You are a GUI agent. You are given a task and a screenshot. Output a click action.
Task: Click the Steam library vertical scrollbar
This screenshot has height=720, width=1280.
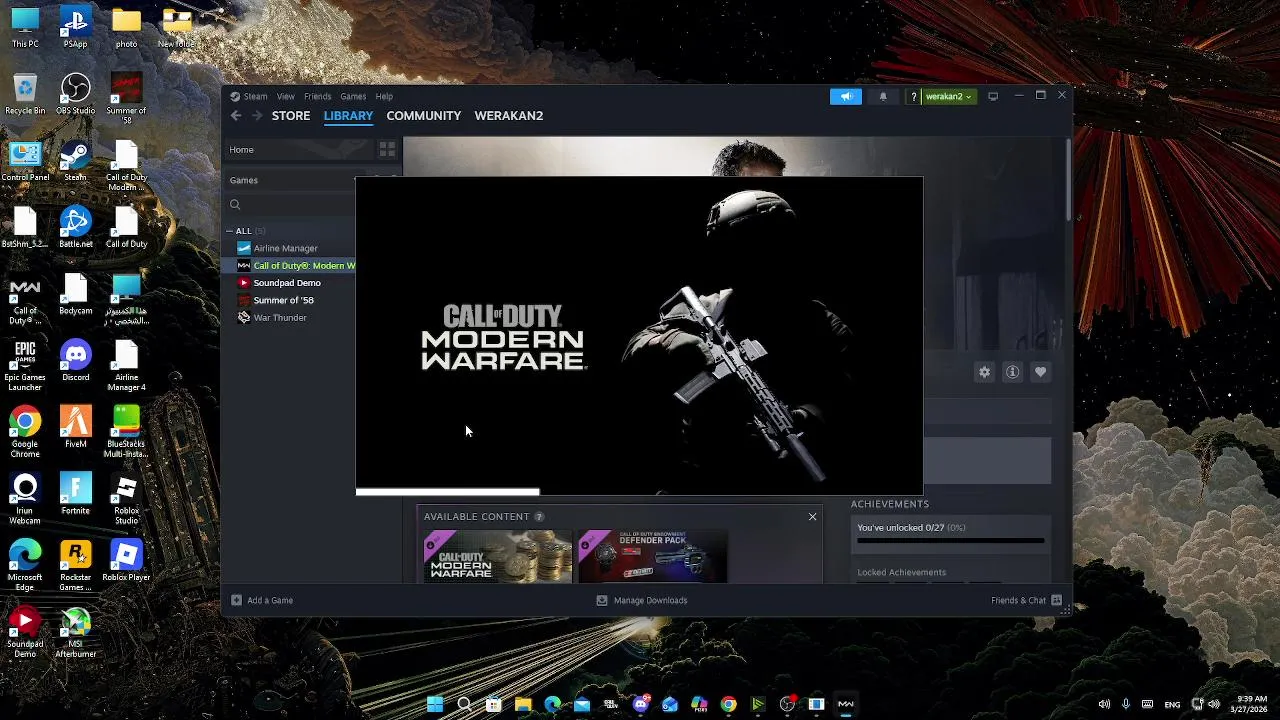coord(1068,180)
